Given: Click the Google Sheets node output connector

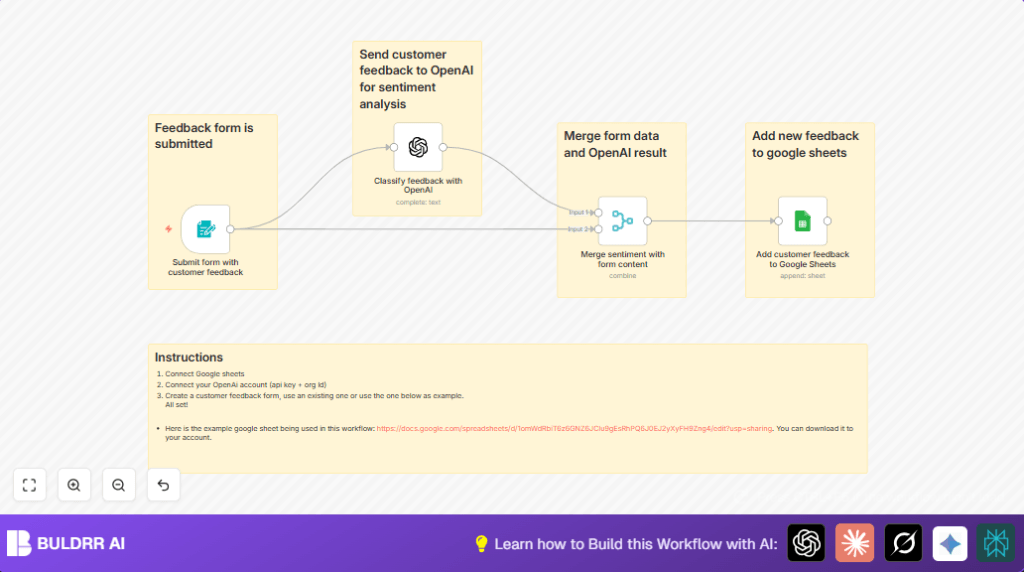Looking at the screenshot, I should tap(827, 221).
